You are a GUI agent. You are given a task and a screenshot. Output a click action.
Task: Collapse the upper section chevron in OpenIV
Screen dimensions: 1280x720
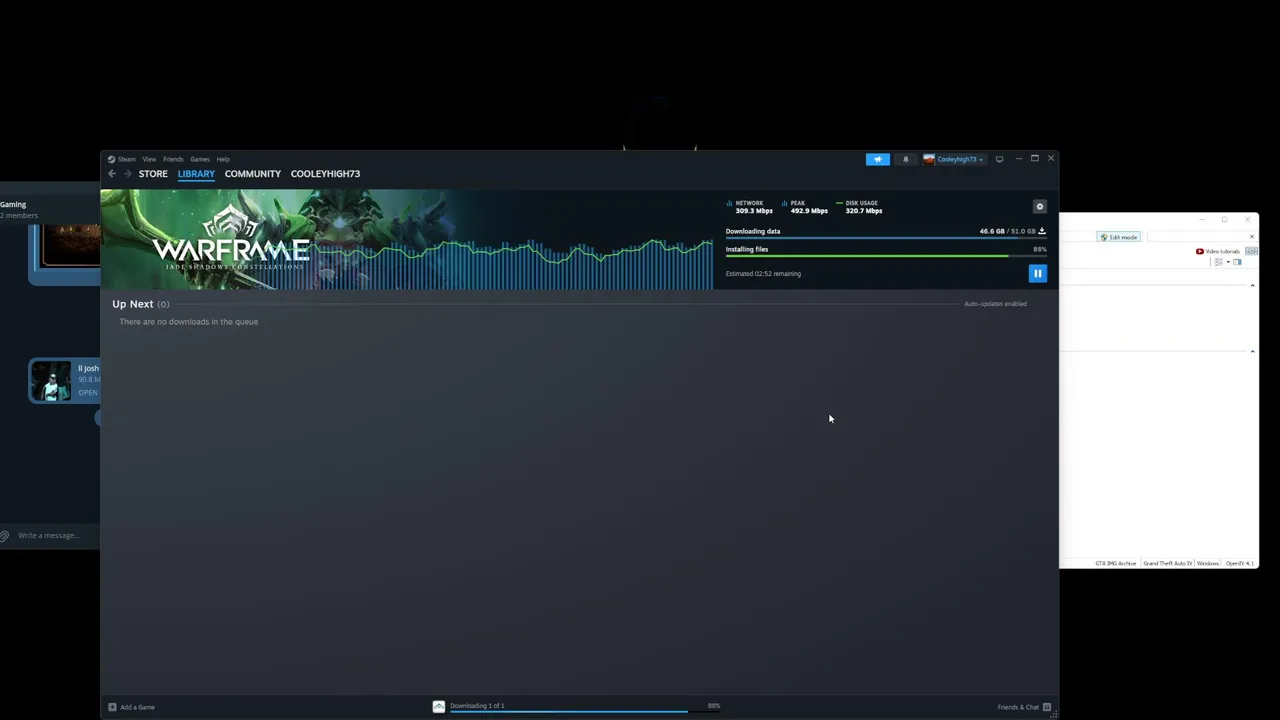(1252, 286)
